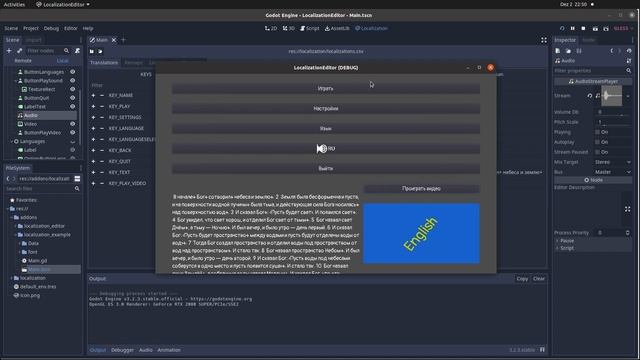Screen dimensions: 640x360
Task: Open the Bus dropdown
Action: 613,172
